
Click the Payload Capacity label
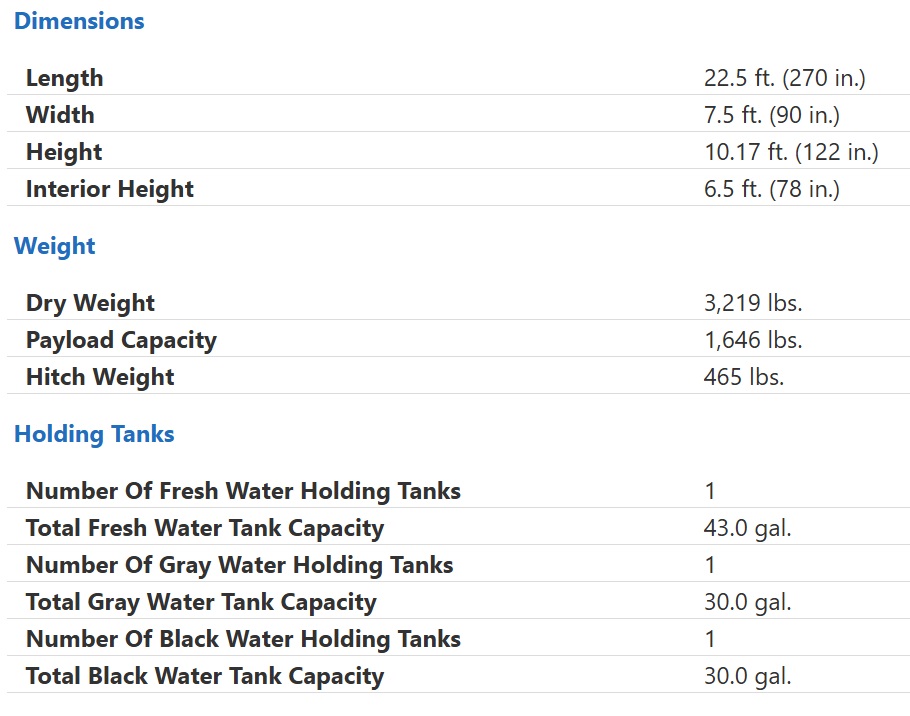(121, 340)
